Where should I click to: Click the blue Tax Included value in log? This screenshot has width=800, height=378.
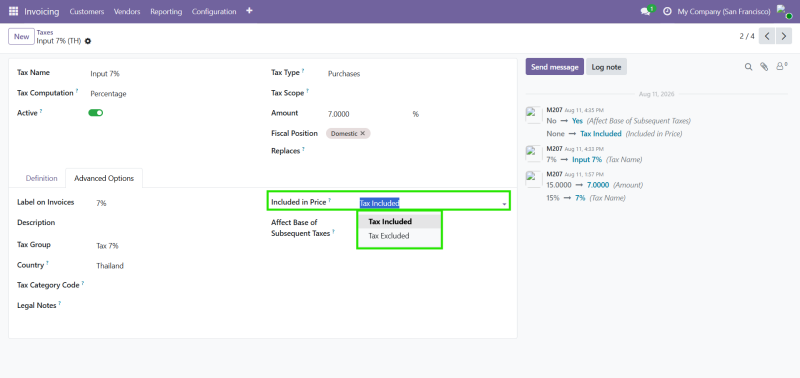pos(601,134)
